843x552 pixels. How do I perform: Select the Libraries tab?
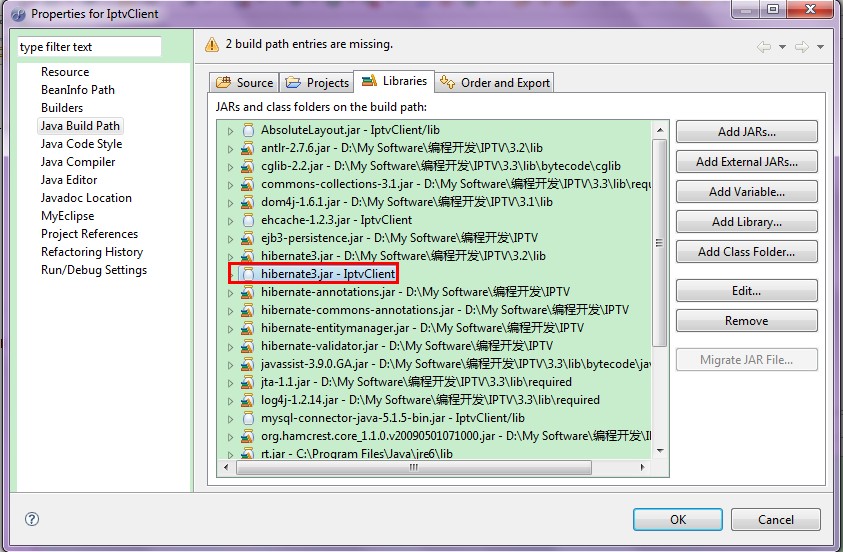pyautogui.click(x=394, y=81)
